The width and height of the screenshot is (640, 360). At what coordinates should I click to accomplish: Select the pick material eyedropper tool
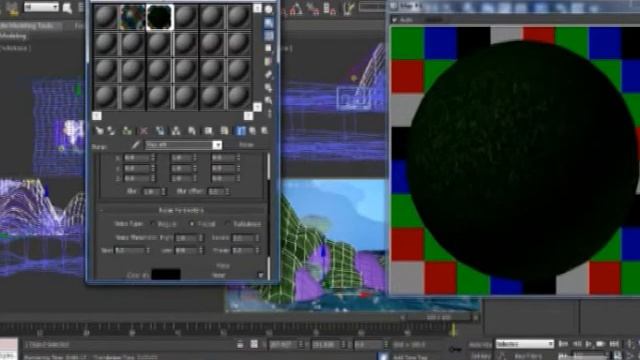[136, 145]
